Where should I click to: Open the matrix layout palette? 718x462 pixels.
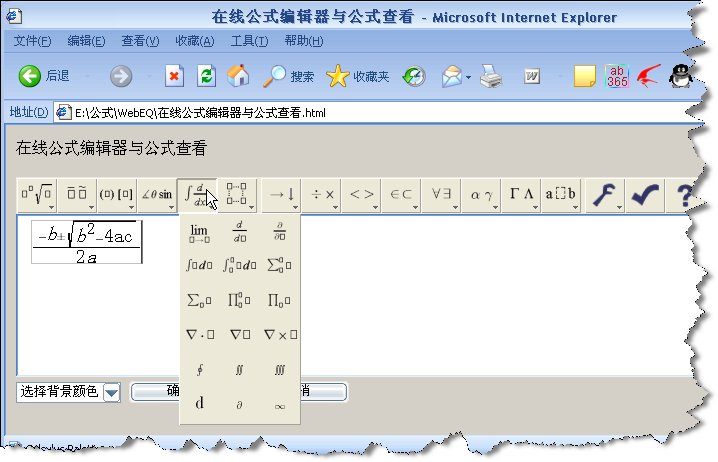point(237,195)
